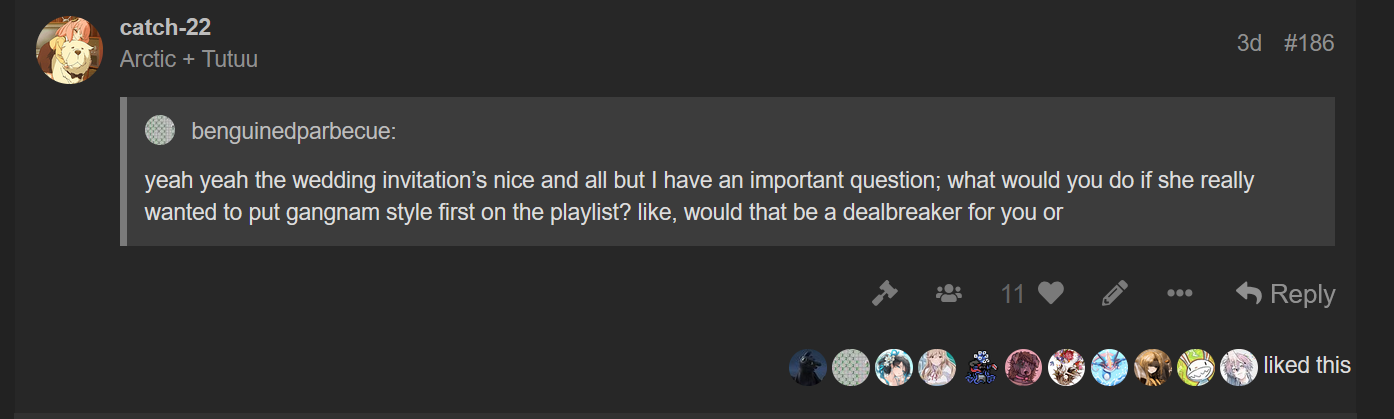Open the dark dragon liker avatar
The height and width of the screenshot is (419, 1394).
coord(808,367)
